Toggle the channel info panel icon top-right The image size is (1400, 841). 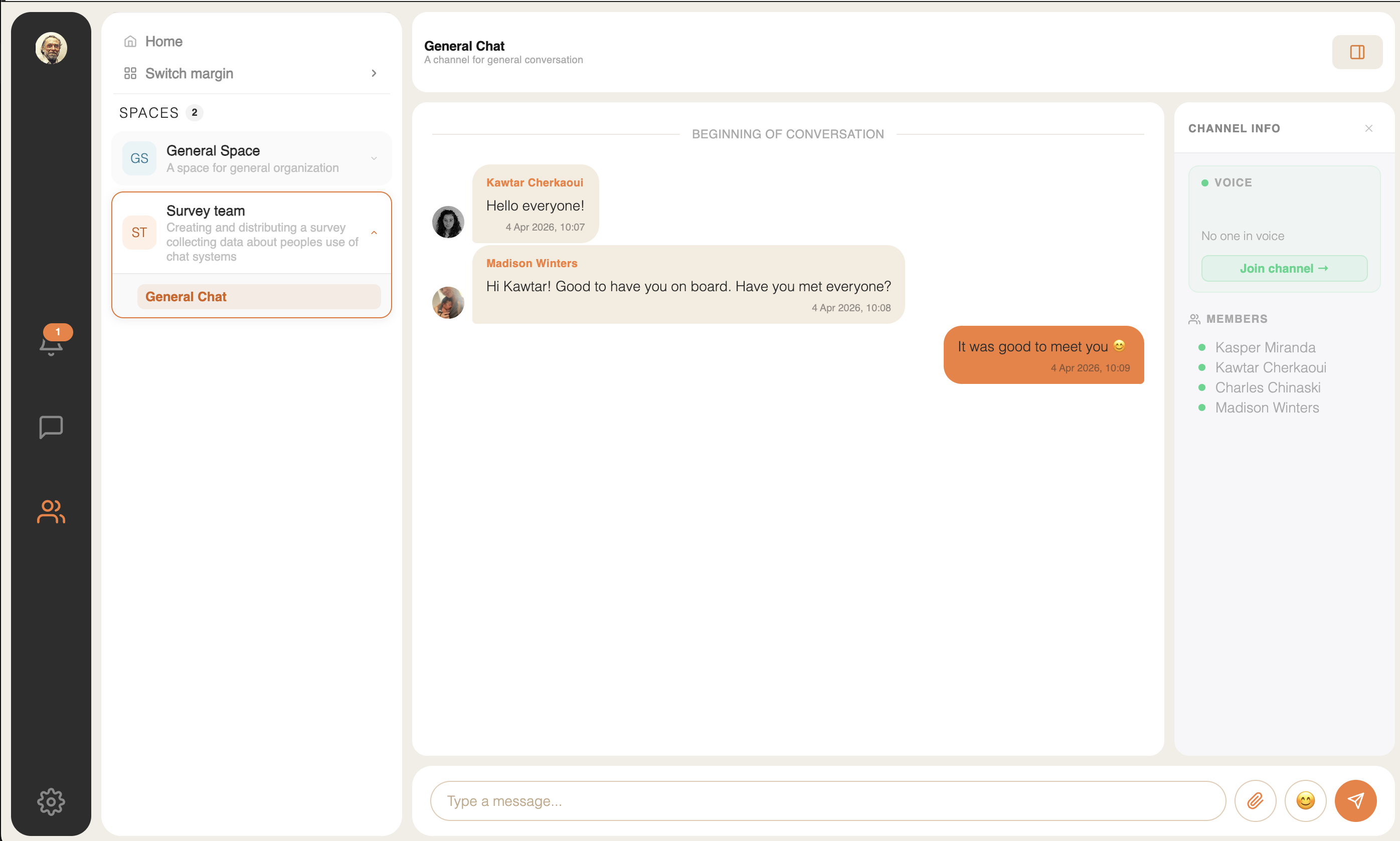pyautogui.click(x=1357, y=52)
